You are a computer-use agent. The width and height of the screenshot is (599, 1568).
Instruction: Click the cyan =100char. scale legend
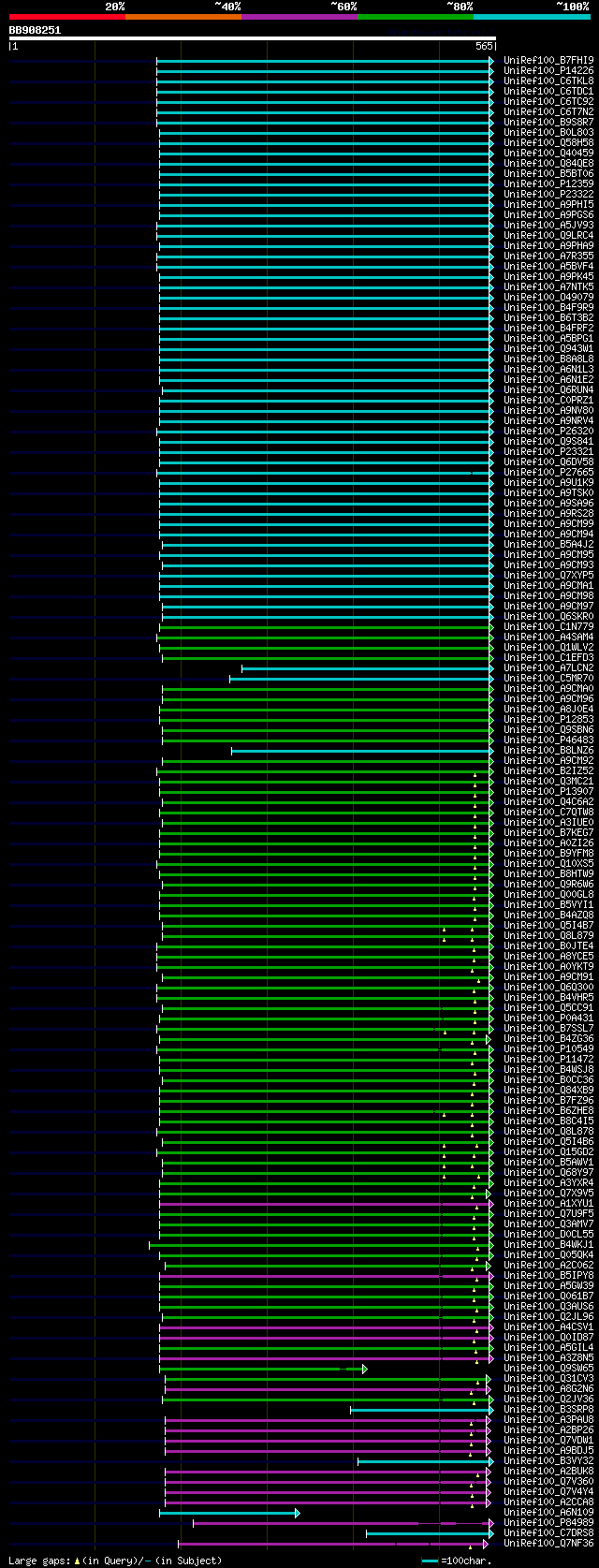(x=456, y=1561)
